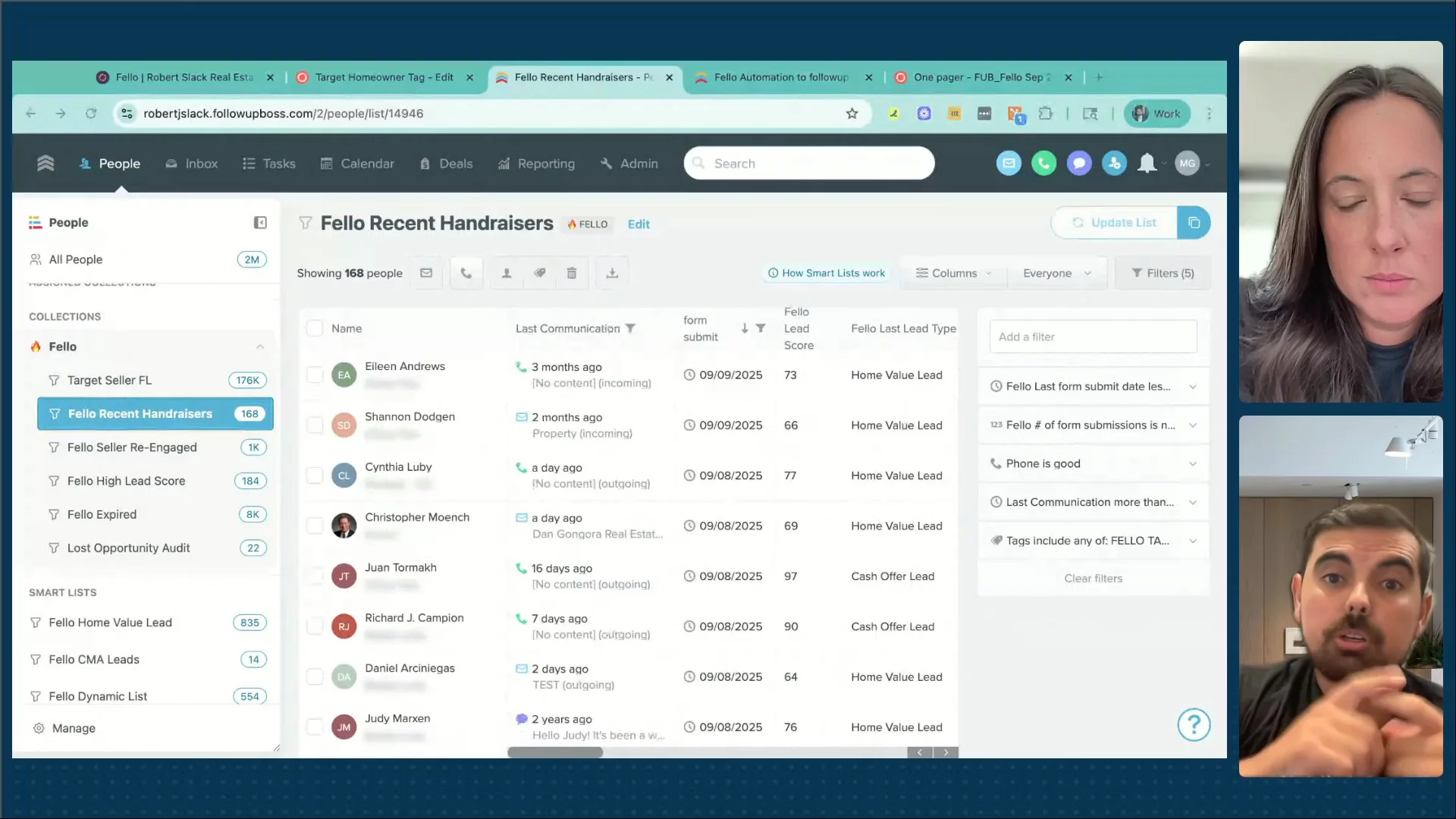
Task: Open the Everyone dropdown
Action: point(1056,273)
